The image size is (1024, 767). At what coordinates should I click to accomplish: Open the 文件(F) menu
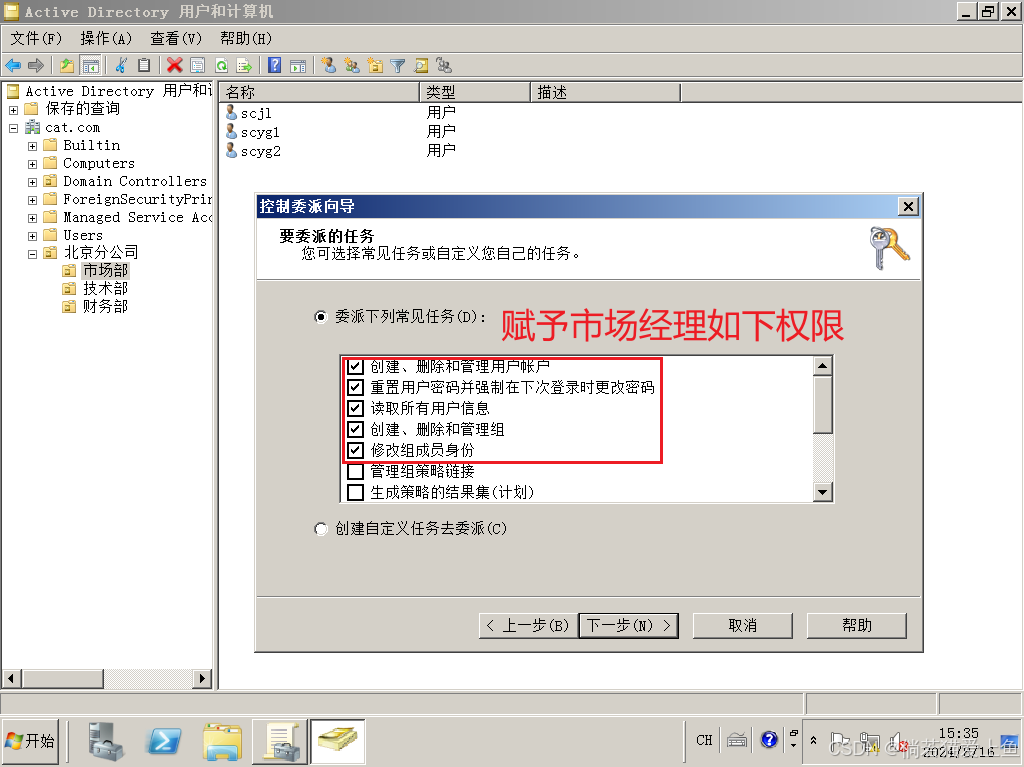pos(36,39)
